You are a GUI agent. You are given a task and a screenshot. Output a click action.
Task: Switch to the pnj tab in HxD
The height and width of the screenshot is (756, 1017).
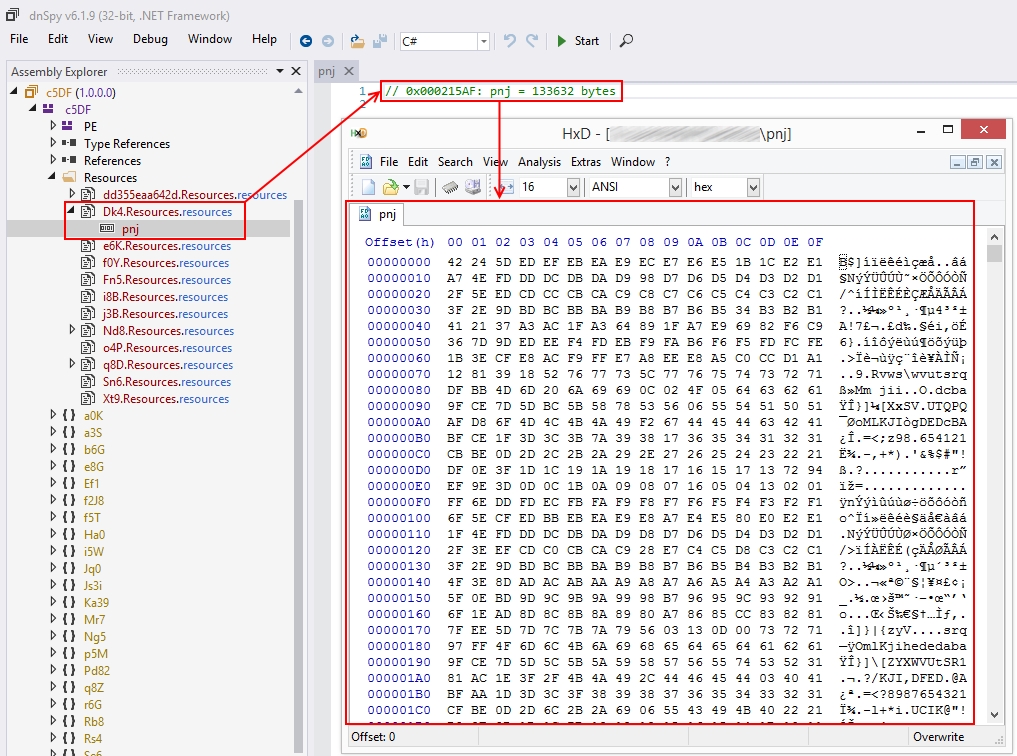(x=387, y=213)
